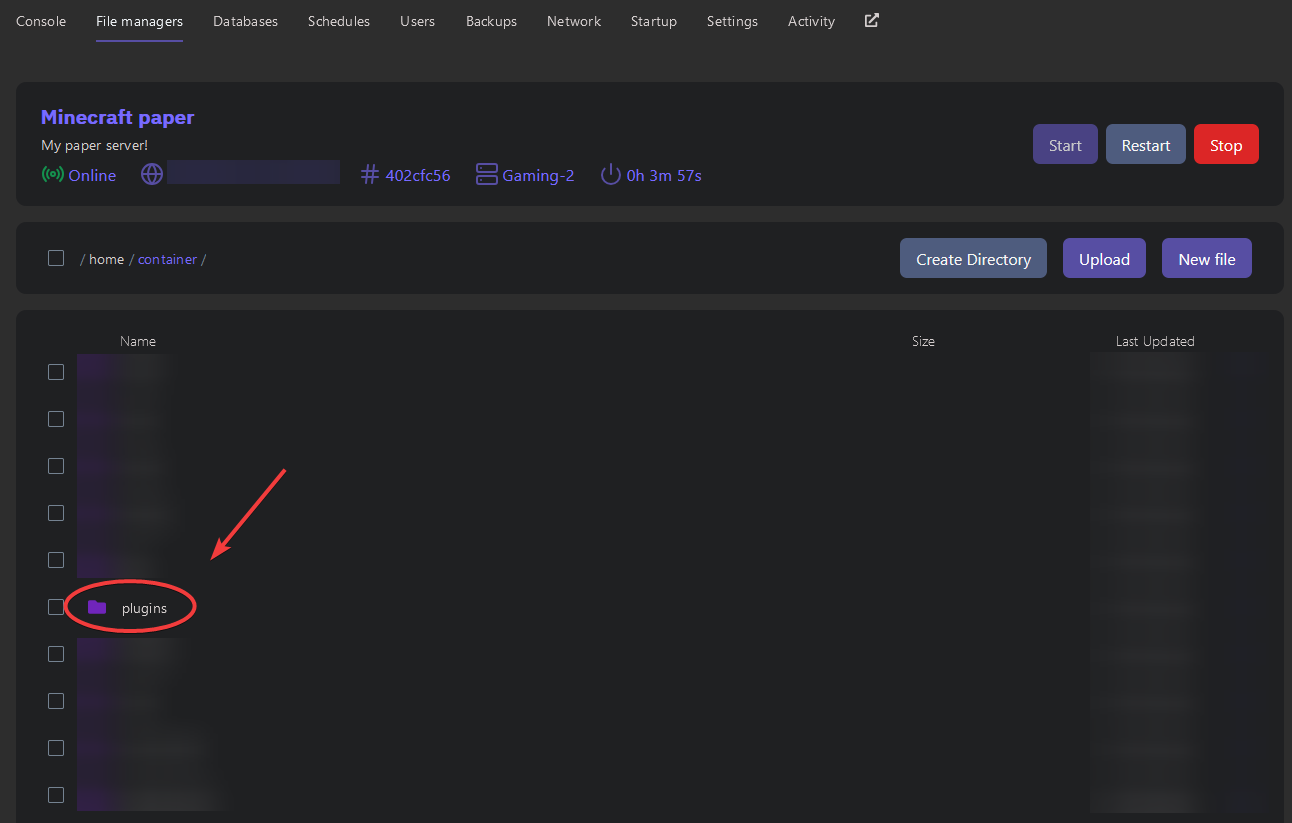Image resolution: width=1292 pixels, height=823 pixels.
Task: Click the Last Updated column header
Action: (1155, 341)
